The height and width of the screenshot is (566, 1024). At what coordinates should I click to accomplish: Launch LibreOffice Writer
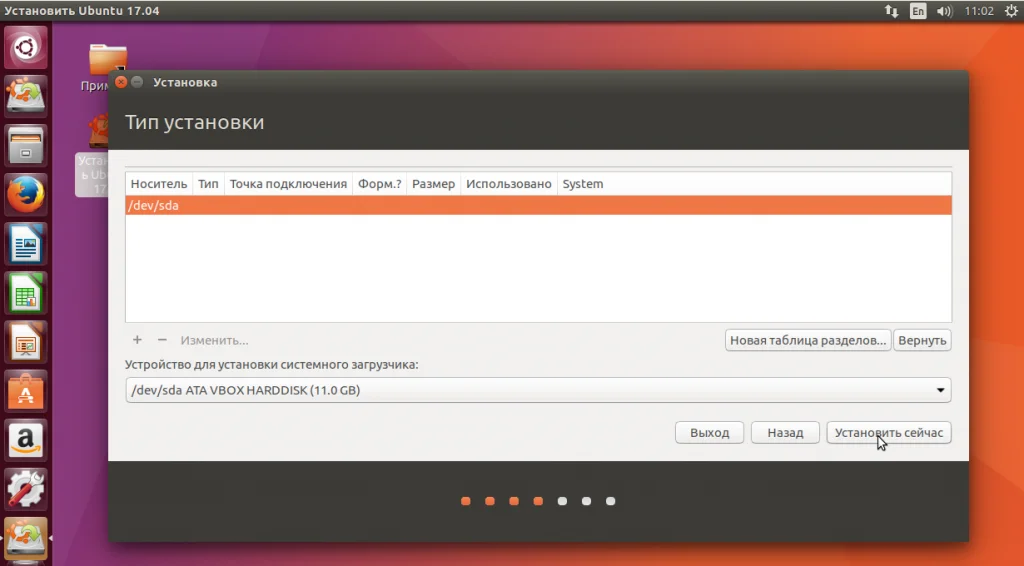click(25, 244)
